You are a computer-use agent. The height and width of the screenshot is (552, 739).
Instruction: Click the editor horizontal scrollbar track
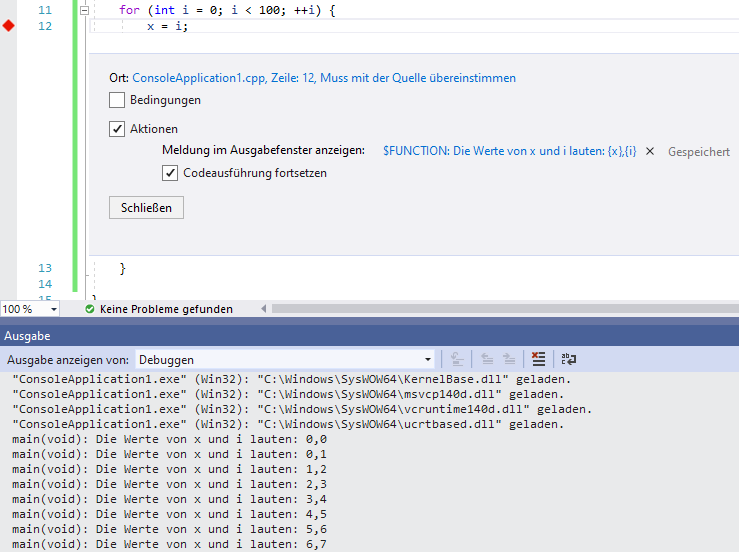pyautogui.click(x=505, y=309)
